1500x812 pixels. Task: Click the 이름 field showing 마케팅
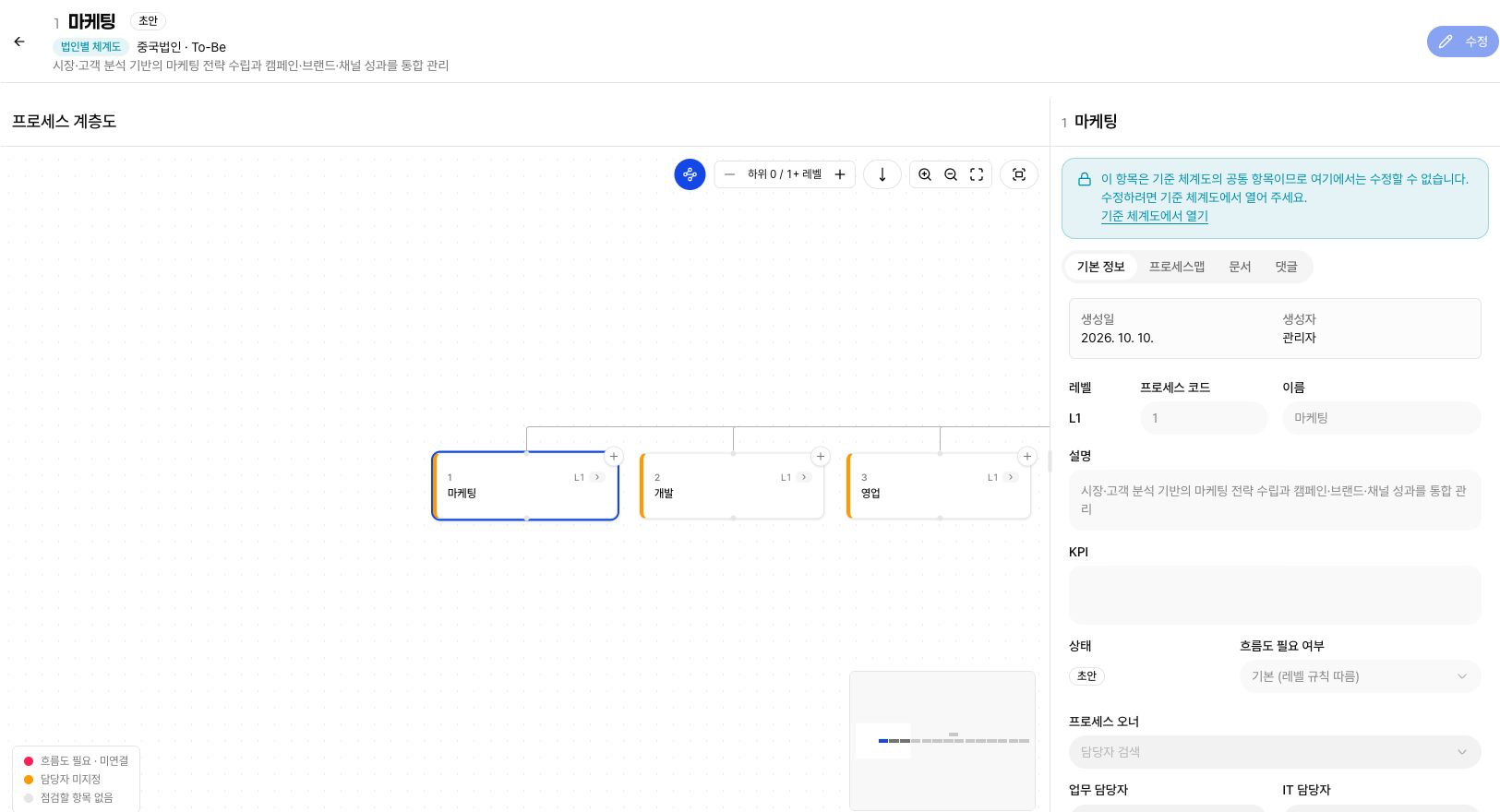tap(1381, 418)
